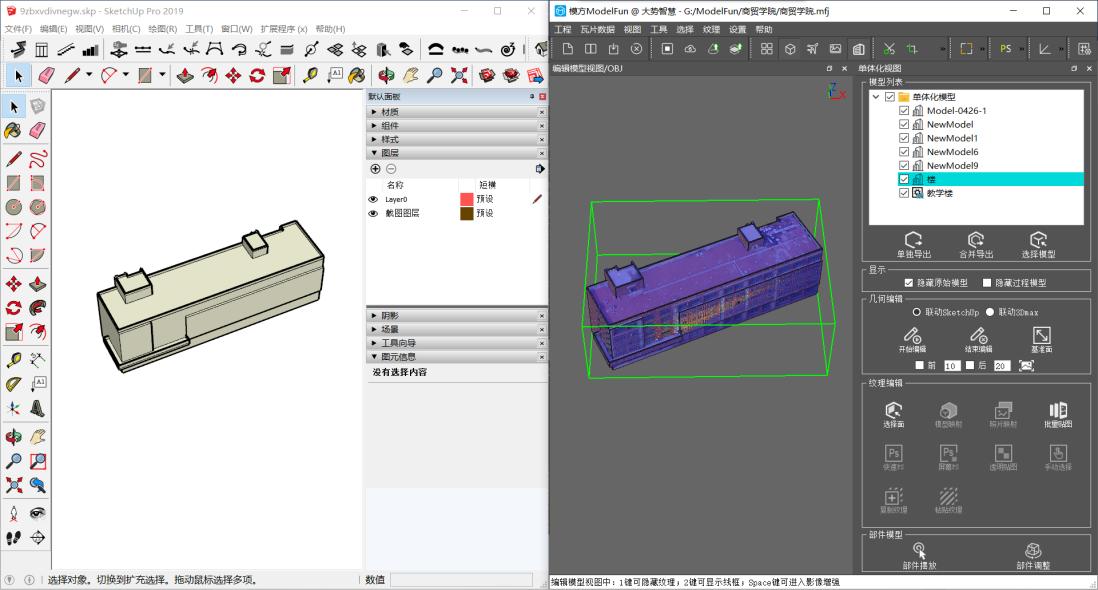1098x590 pixels.
Task: Click Zoom Extents in SketchUp top toolbar
Action: click(x=459, y=75)
